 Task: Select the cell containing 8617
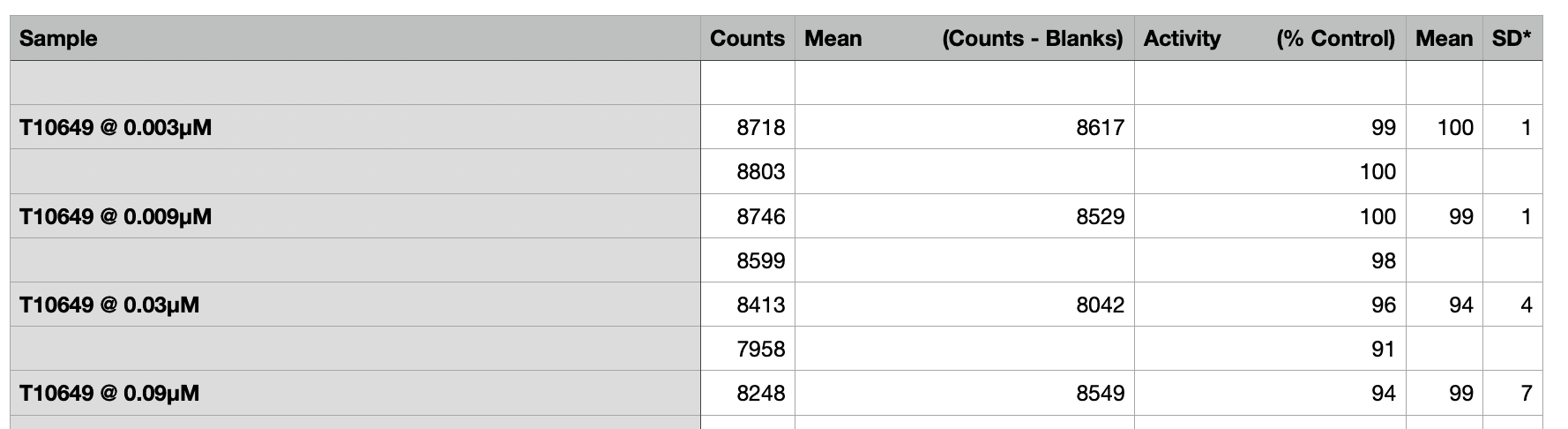pyautogui.click(x=964, y=127)
